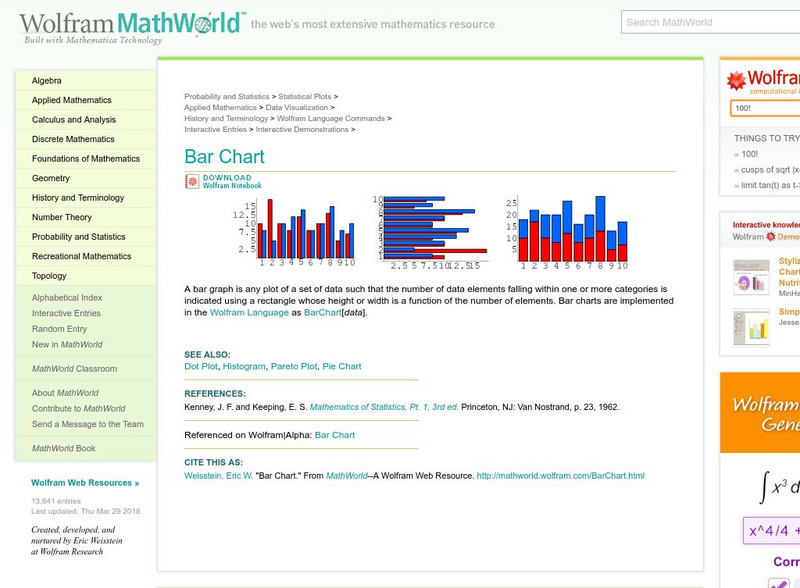Click the Wolfram Alpha input containing 100!
This screenshot has height=588, width=800.
click(765, 108)
